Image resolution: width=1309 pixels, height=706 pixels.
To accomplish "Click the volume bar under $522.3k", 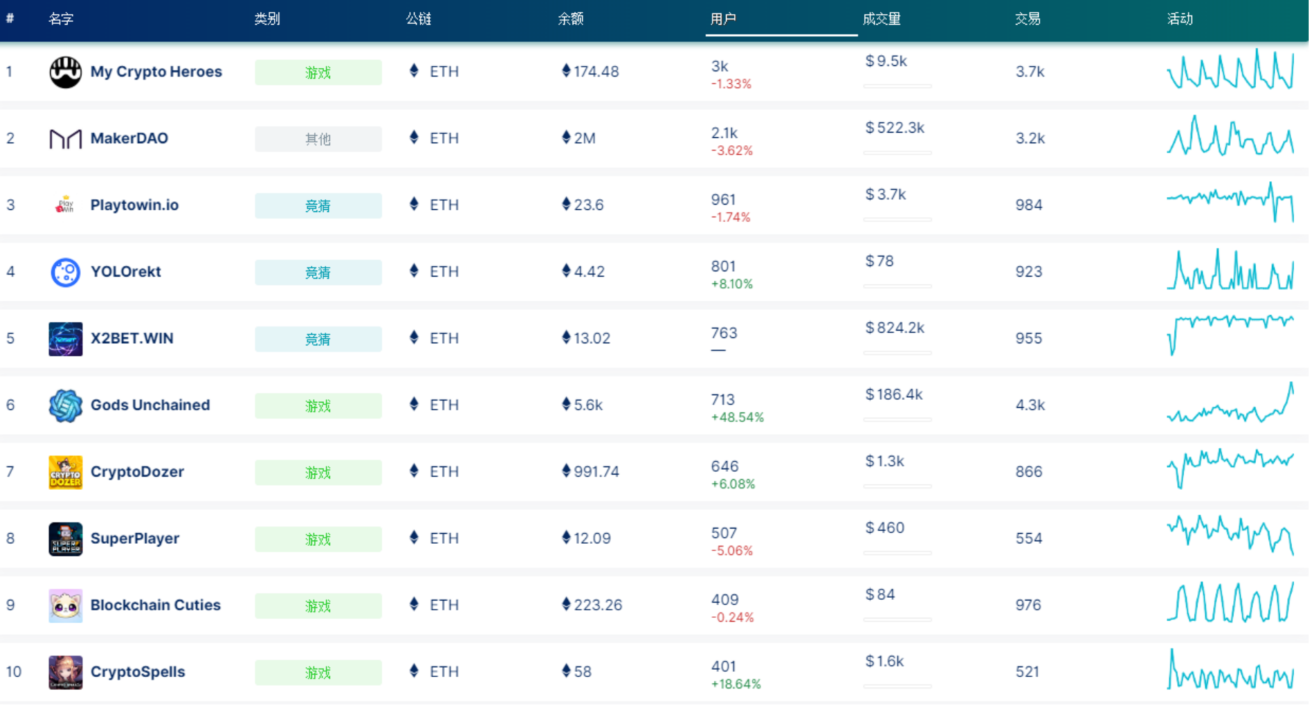I will (897, 153).
